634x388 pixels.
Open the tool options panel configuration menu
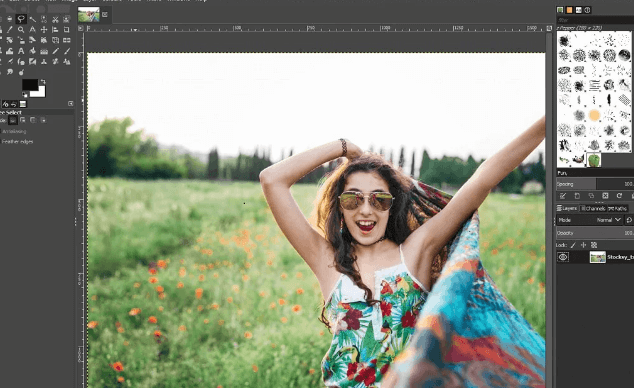[71, 104]
